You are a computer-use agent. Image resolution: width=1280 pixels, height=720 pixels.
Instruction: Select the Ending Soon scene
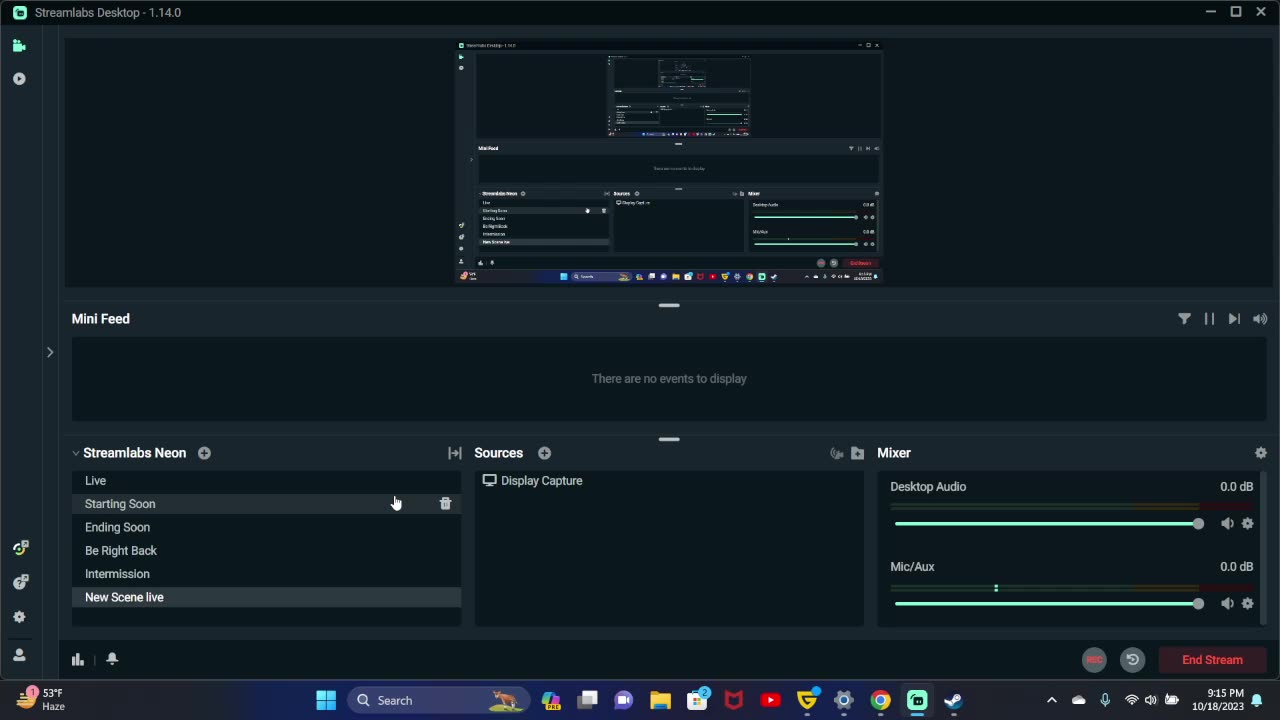(266, 527)
